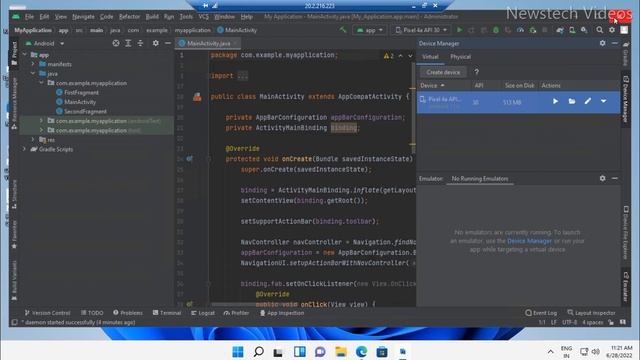Viewport: 640px width, 360px height.
Task: Open the Profile app gauge icon
Action: click(520, 30)
